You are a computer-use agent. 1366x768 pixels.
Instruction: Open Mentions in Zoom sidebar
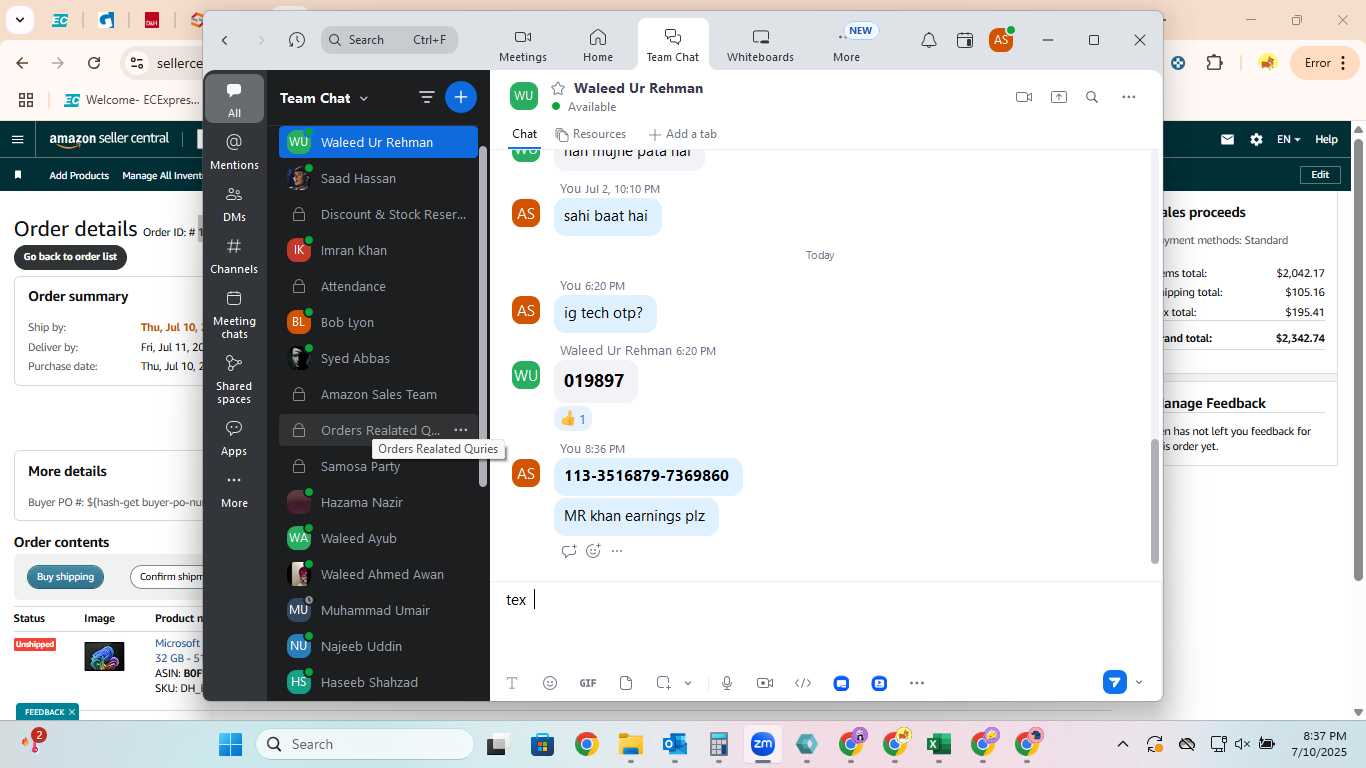(234, 151)
